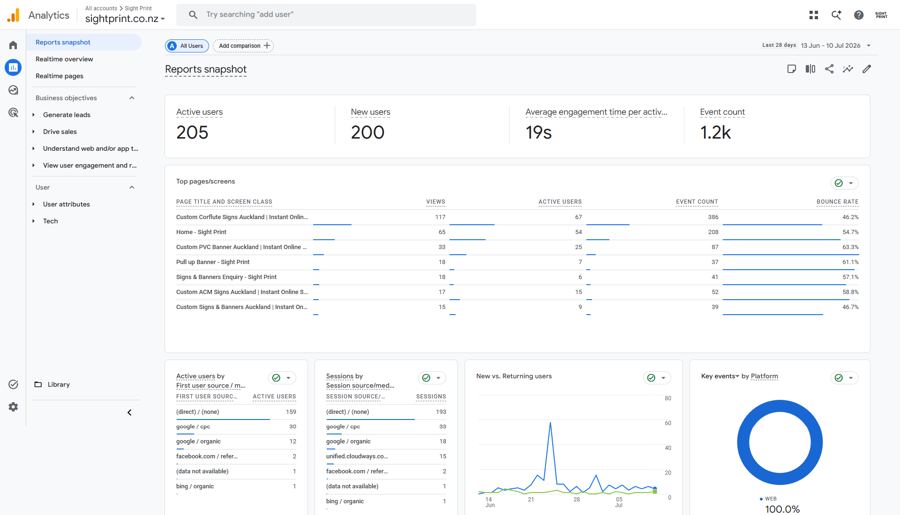The width and height of the screenshot is (900, 515).
Task: Expand the Tech item
Action: 33,221
